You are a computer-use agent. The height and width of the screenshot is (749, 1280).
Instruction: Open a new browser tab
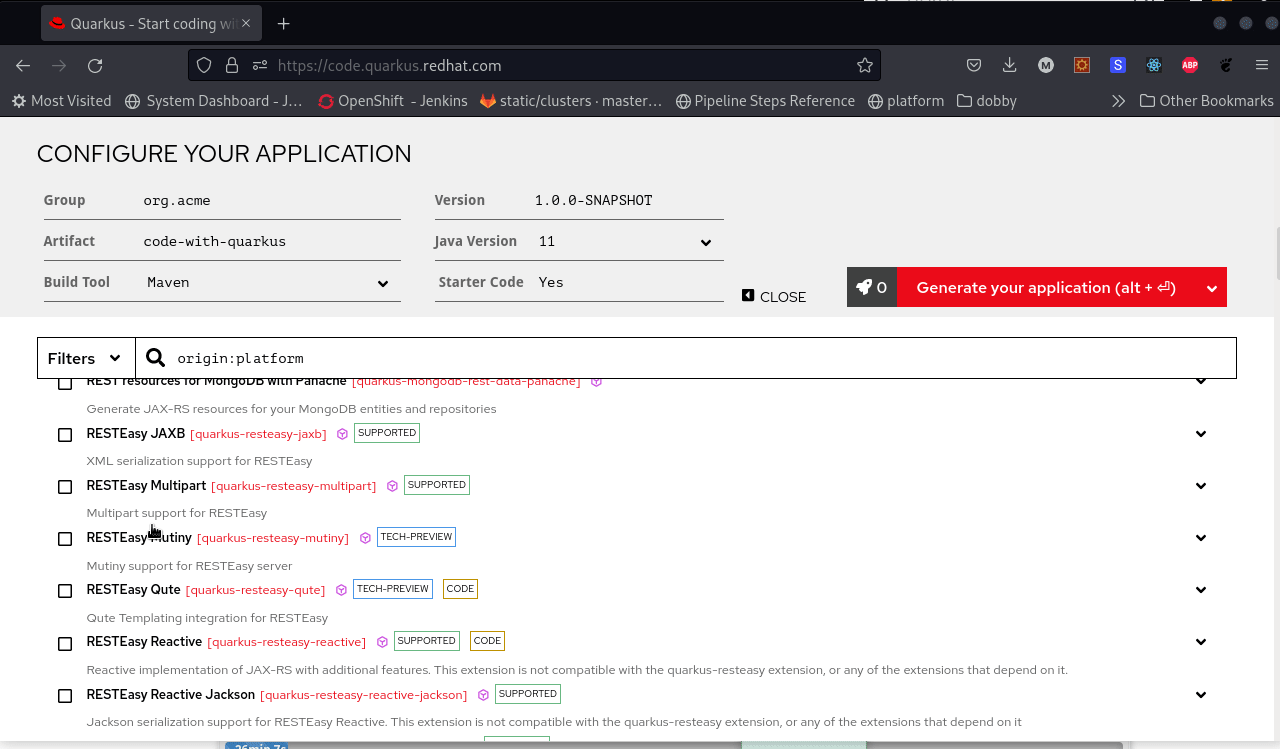click(x=284, y=24)
